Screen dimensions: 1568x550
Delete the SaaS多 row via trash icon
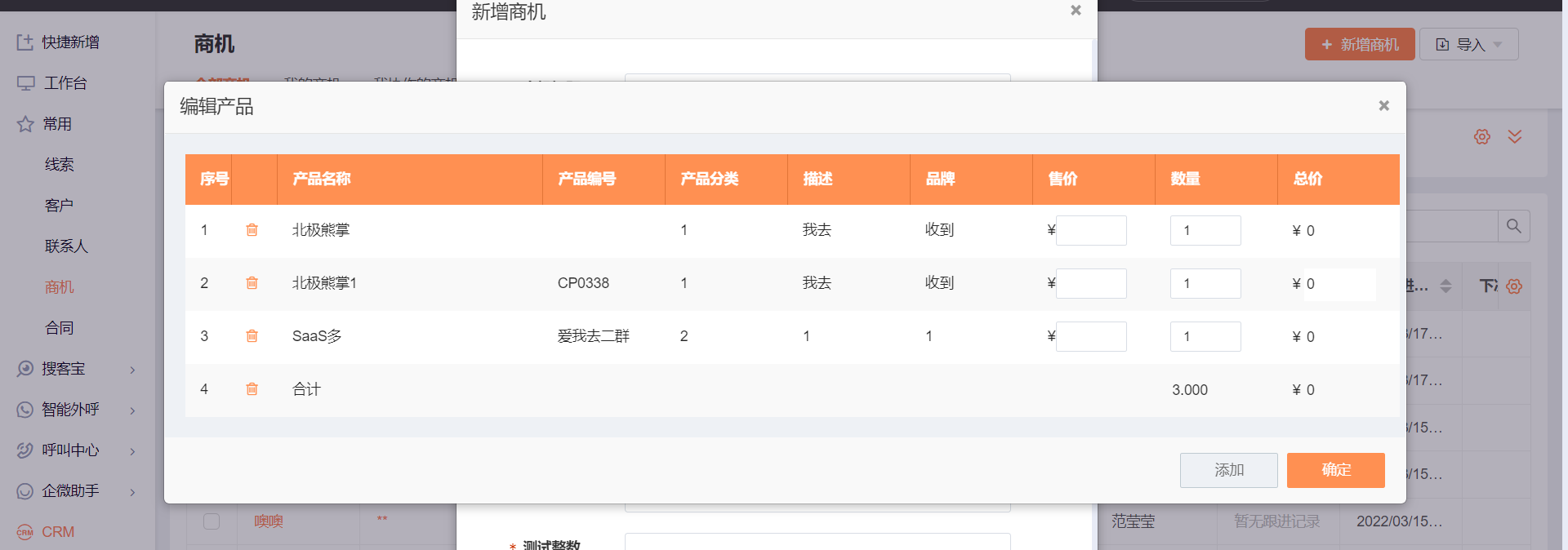(252, 336)
